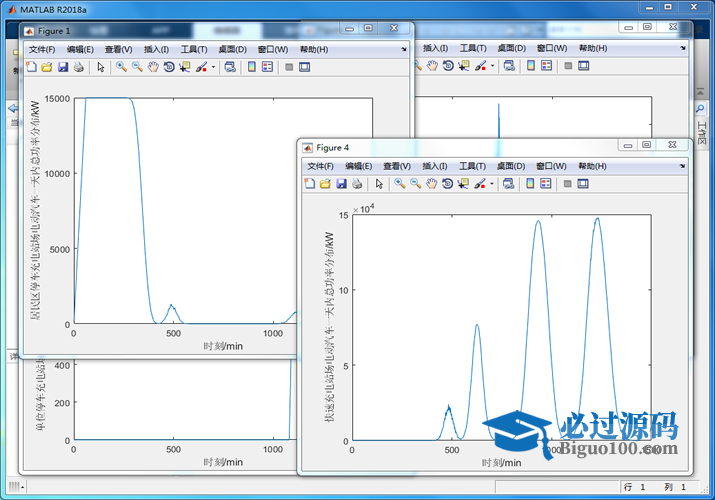Click Legend icon in background figure toolbar
This screenshot has width=715, height=500.
tap(546, 66)
